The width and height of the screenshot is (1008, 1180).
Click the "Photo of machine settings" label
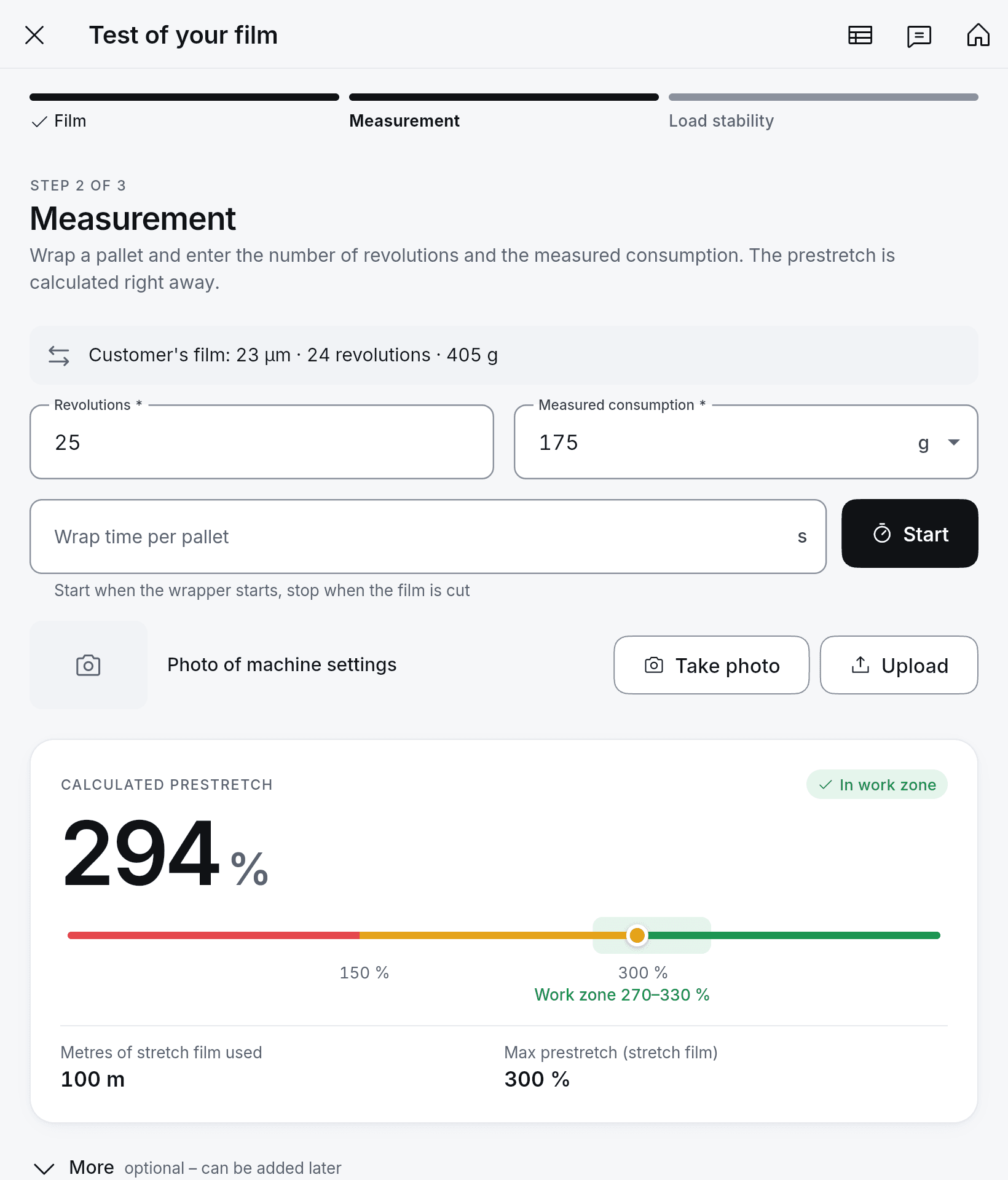[x=282, y=665]
